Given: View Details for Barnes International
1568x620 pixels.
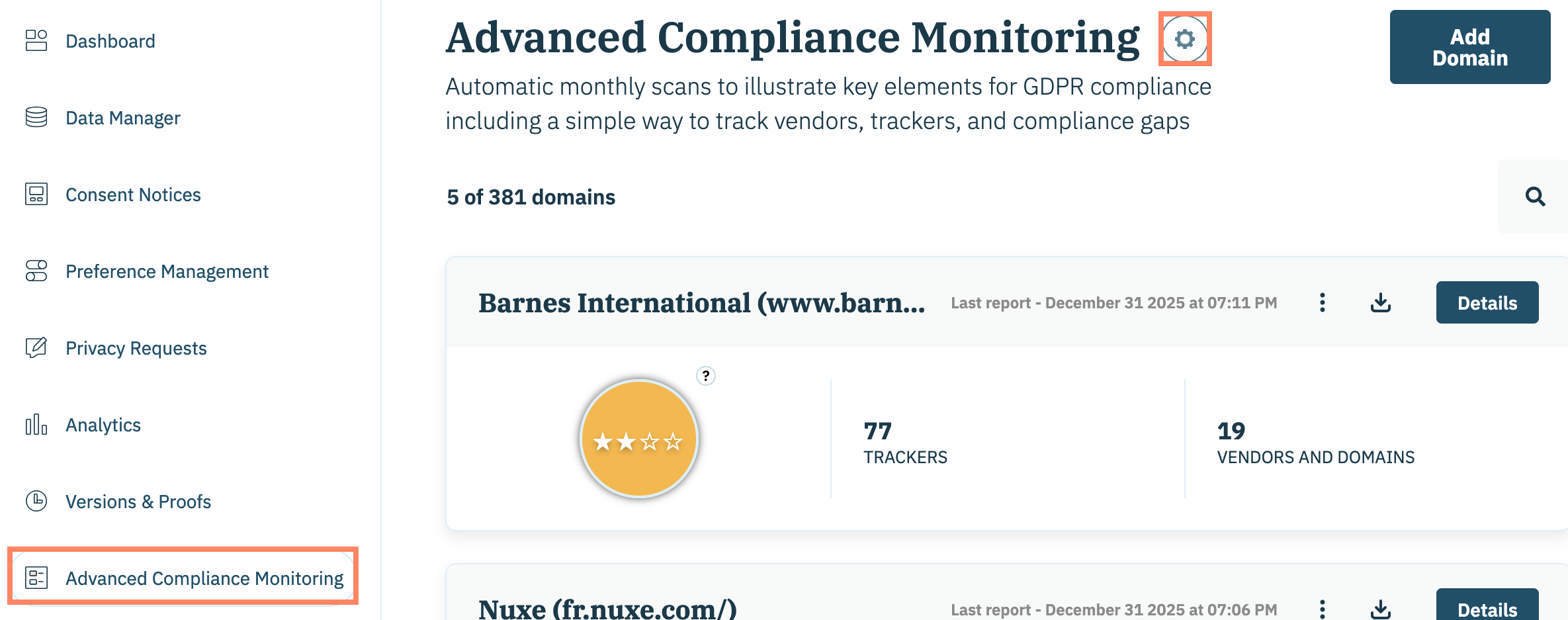Looking at the screenshot, I should click(1487, 303).
